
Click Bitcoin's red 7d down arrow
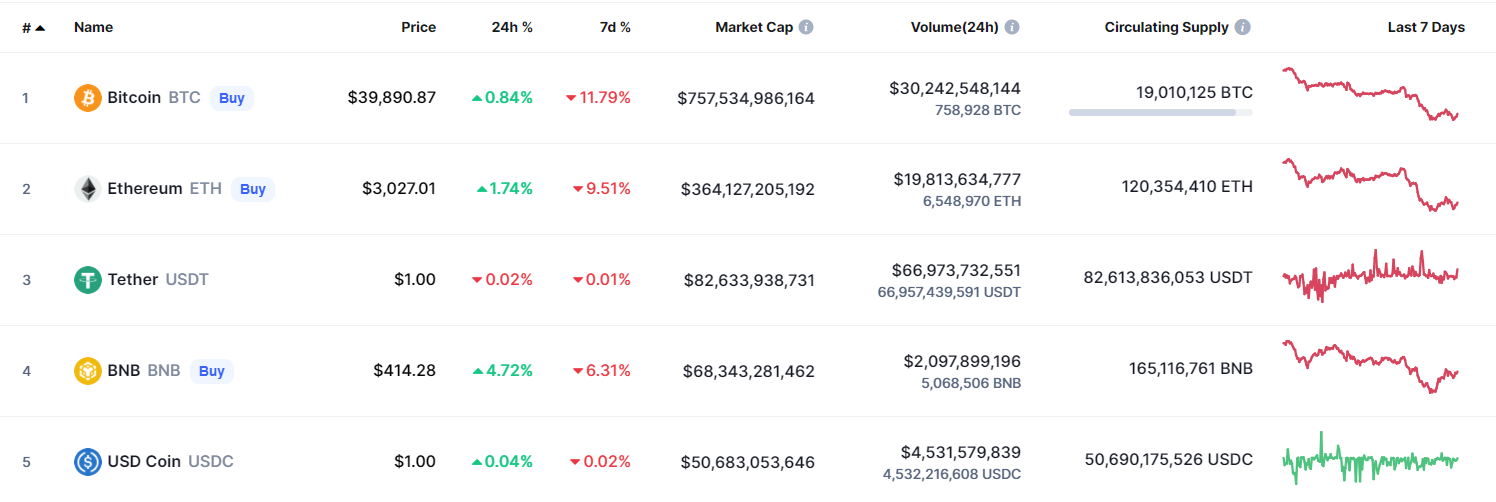[571, 98]
